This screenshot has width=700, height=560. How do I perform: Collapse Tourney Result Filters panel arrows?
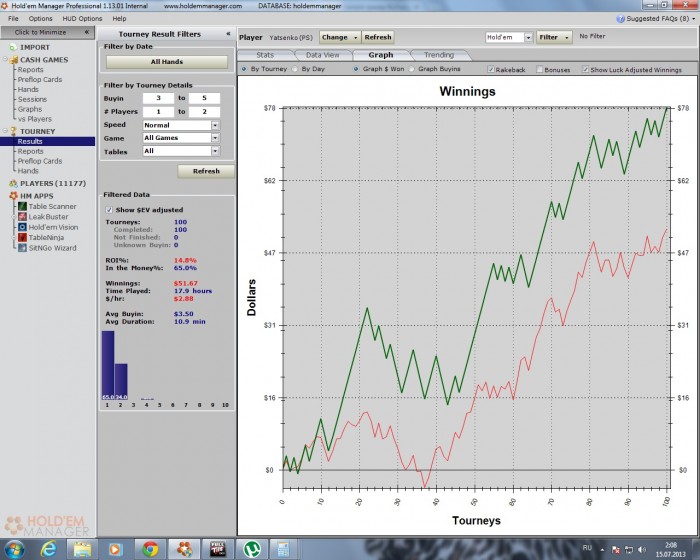[228, 33]
